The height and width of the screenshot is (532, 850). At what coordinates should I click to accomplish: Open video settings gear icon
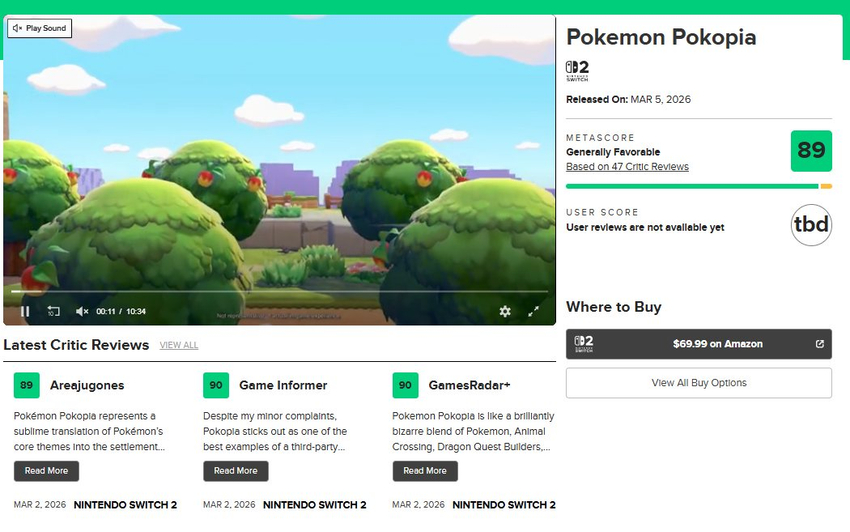pos(505,311)
